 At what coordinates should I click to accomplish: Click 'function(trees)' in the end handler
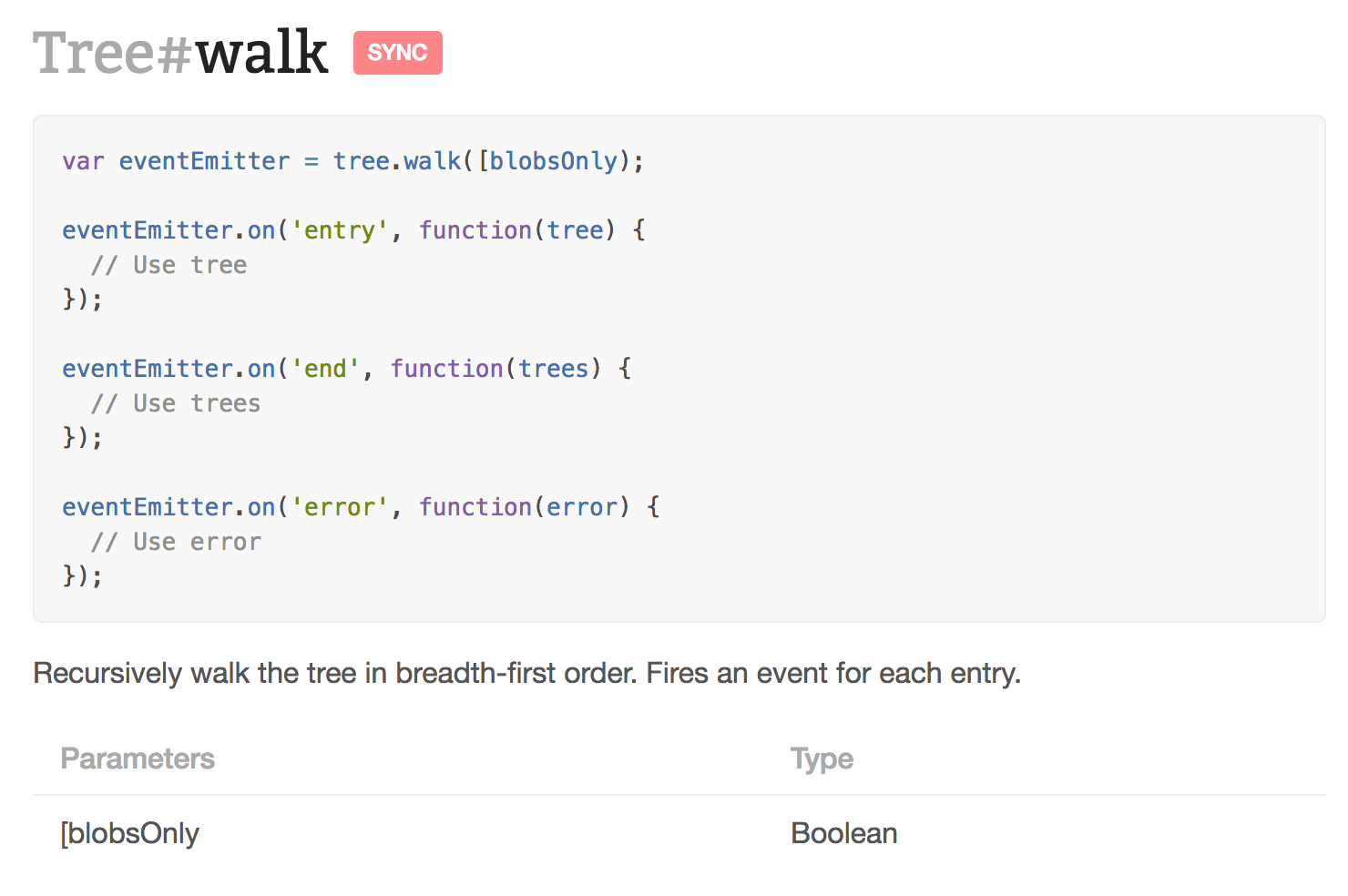(x=496, y=369)
